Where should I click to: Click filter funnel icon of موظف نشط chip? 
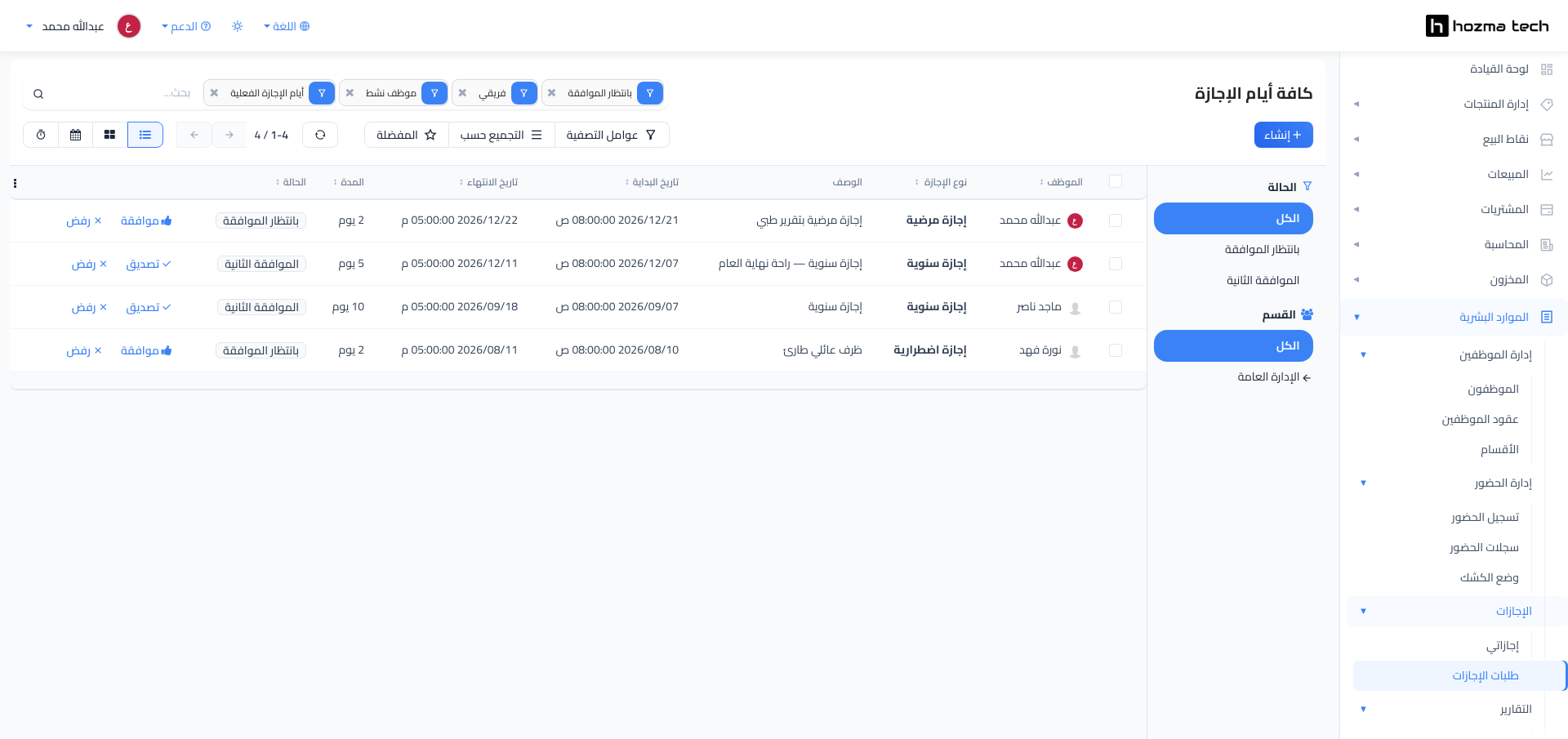434,93
